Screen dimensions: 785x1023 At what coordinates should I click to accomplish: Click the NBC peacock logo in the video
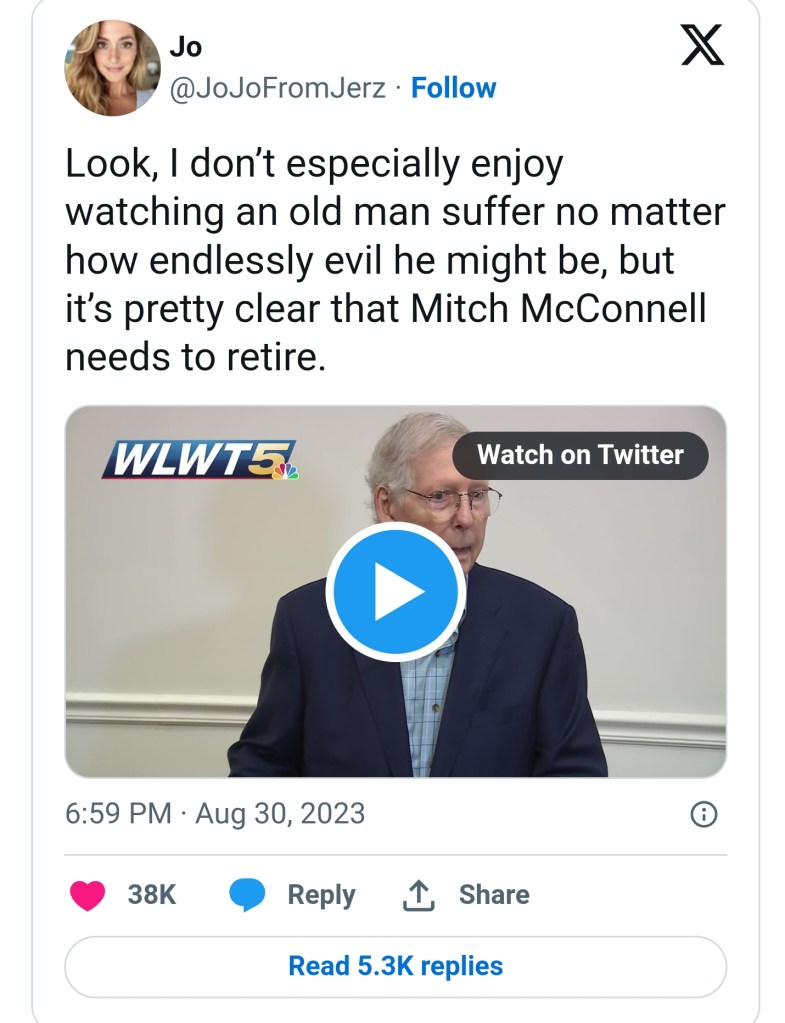[287, 468]
